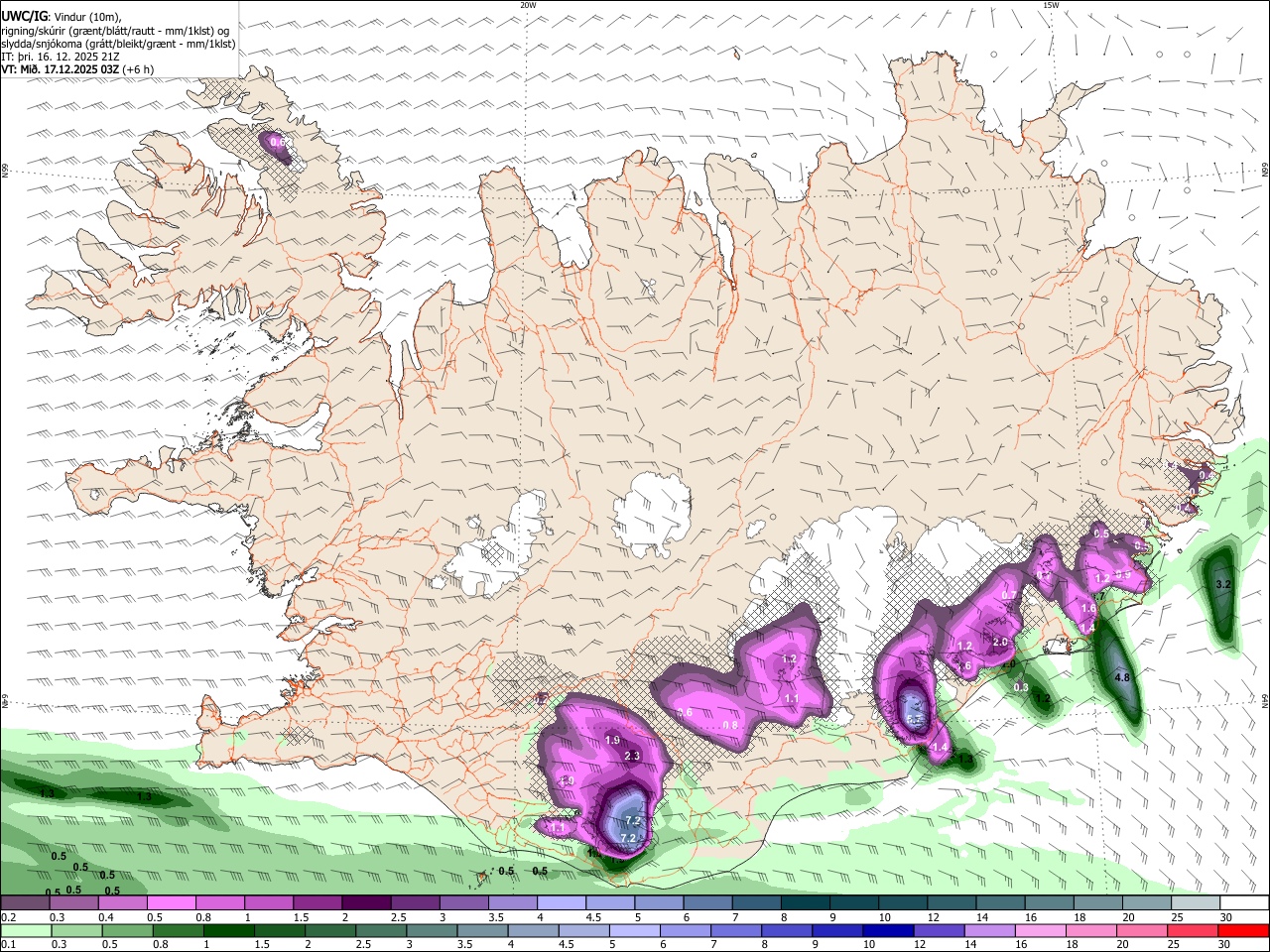Pick the green 0.8 swatch in the lower legend row

click(x=178, y=930)
